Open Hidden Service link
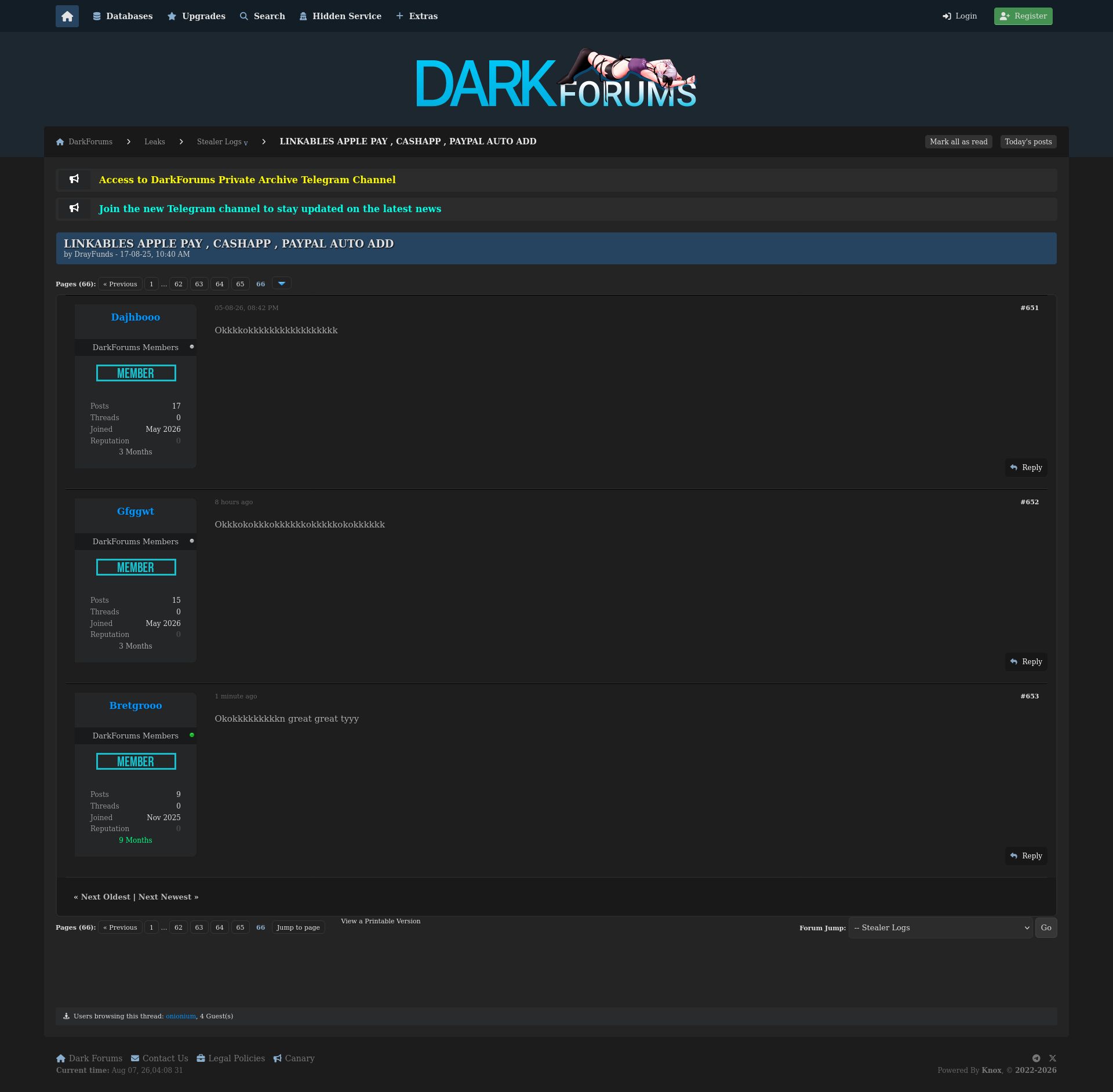Viewport: 1113px width, 1092px height. coord(340,16)
